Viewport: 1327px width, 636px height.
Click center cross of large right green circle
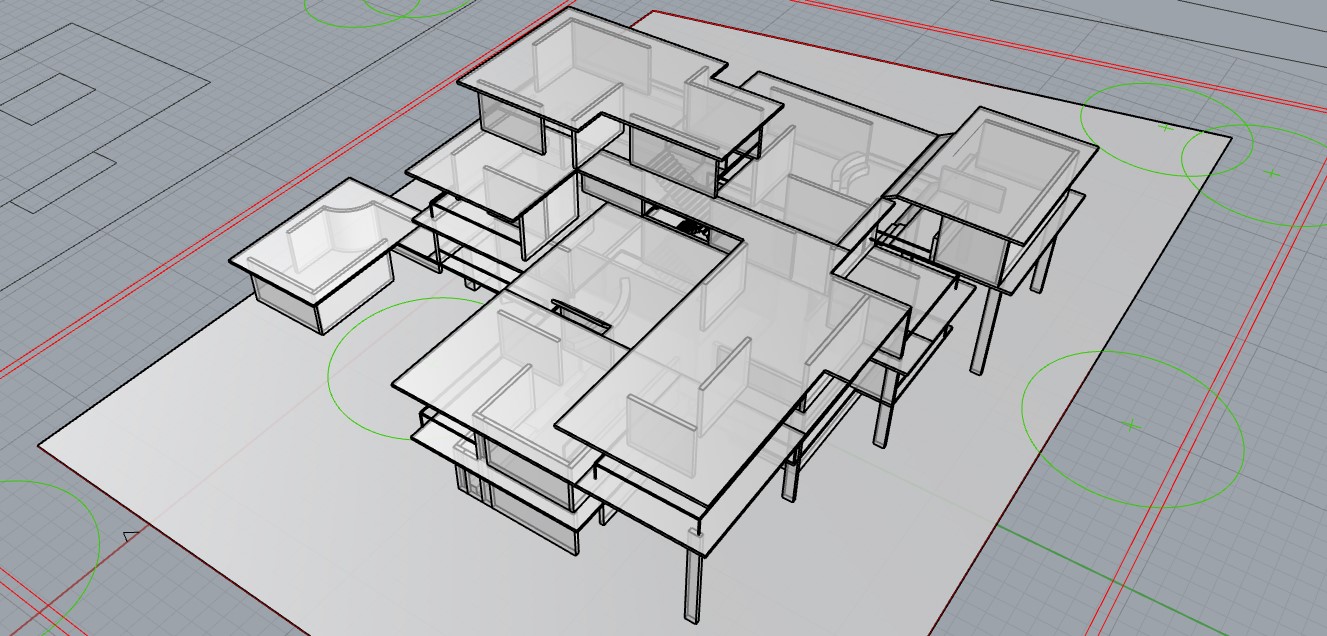point(1131,425)
